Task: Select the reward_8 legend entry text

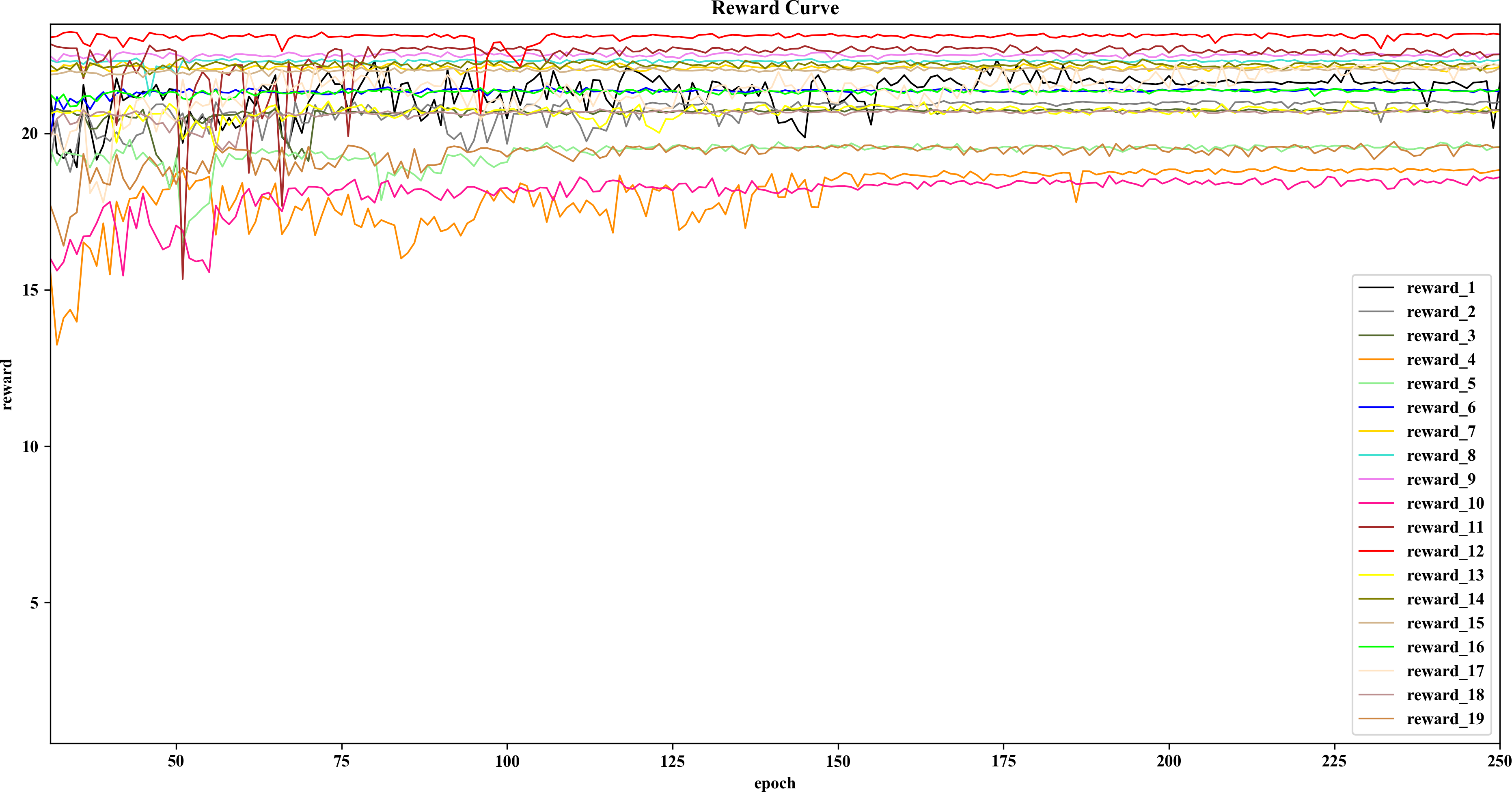Action: tap(1441, 455)
